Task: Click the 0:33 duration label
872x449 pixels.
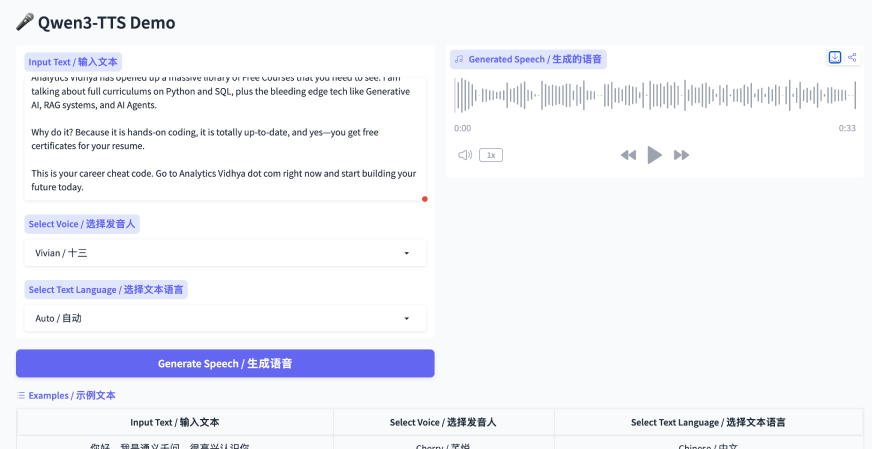Action: 847,128
